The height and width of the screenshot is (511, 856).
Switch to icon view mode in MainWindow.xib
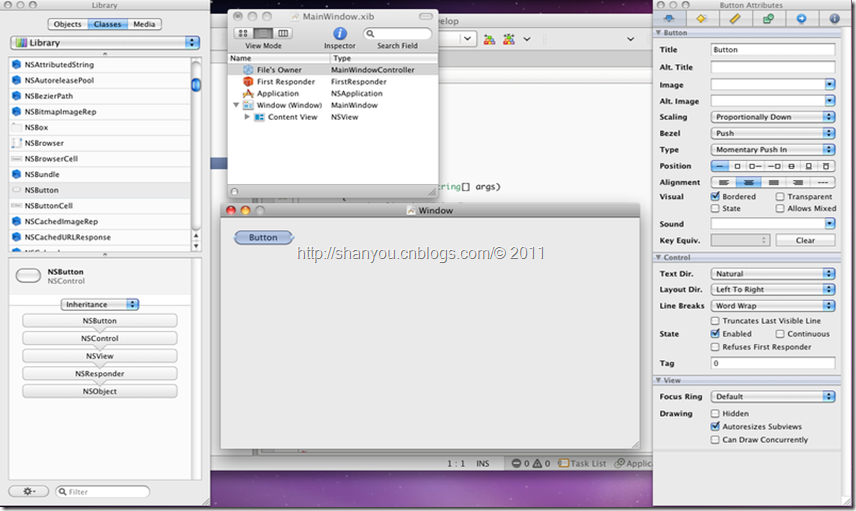(243, 33)
